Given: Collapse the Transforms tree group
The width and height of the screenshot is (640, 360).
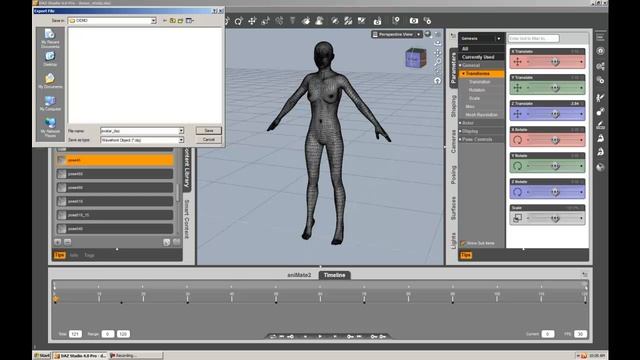Looking at the screenshot, I should (463, 74).
